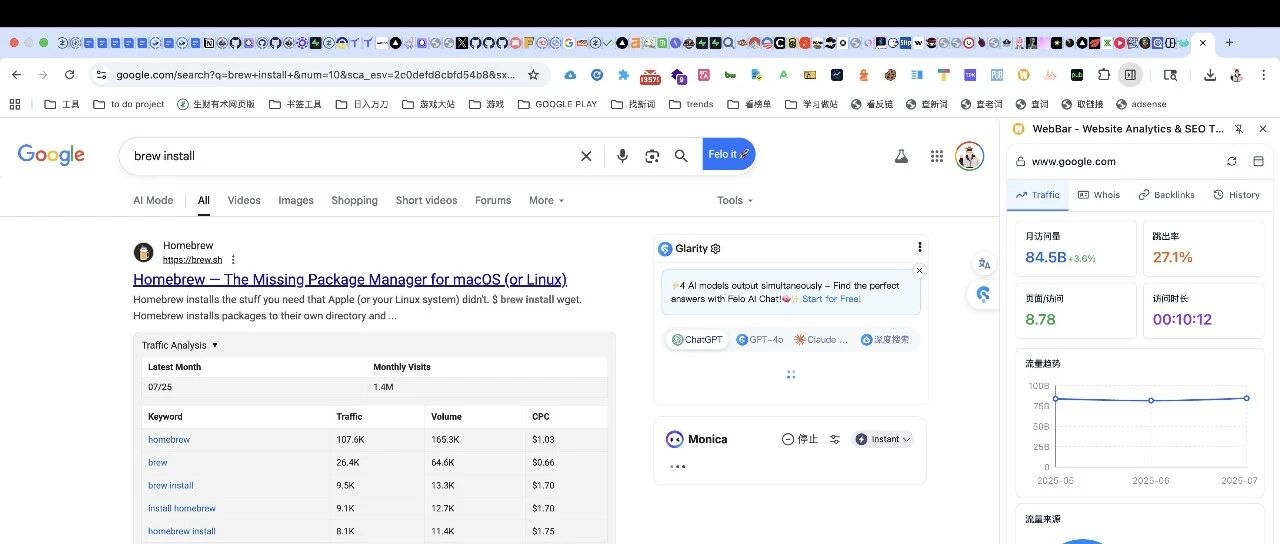The image size is (1280, 544).
Task: Click the 2025-07 traffic chart point
Action: pyautogui.click(x=1246, y=398)
